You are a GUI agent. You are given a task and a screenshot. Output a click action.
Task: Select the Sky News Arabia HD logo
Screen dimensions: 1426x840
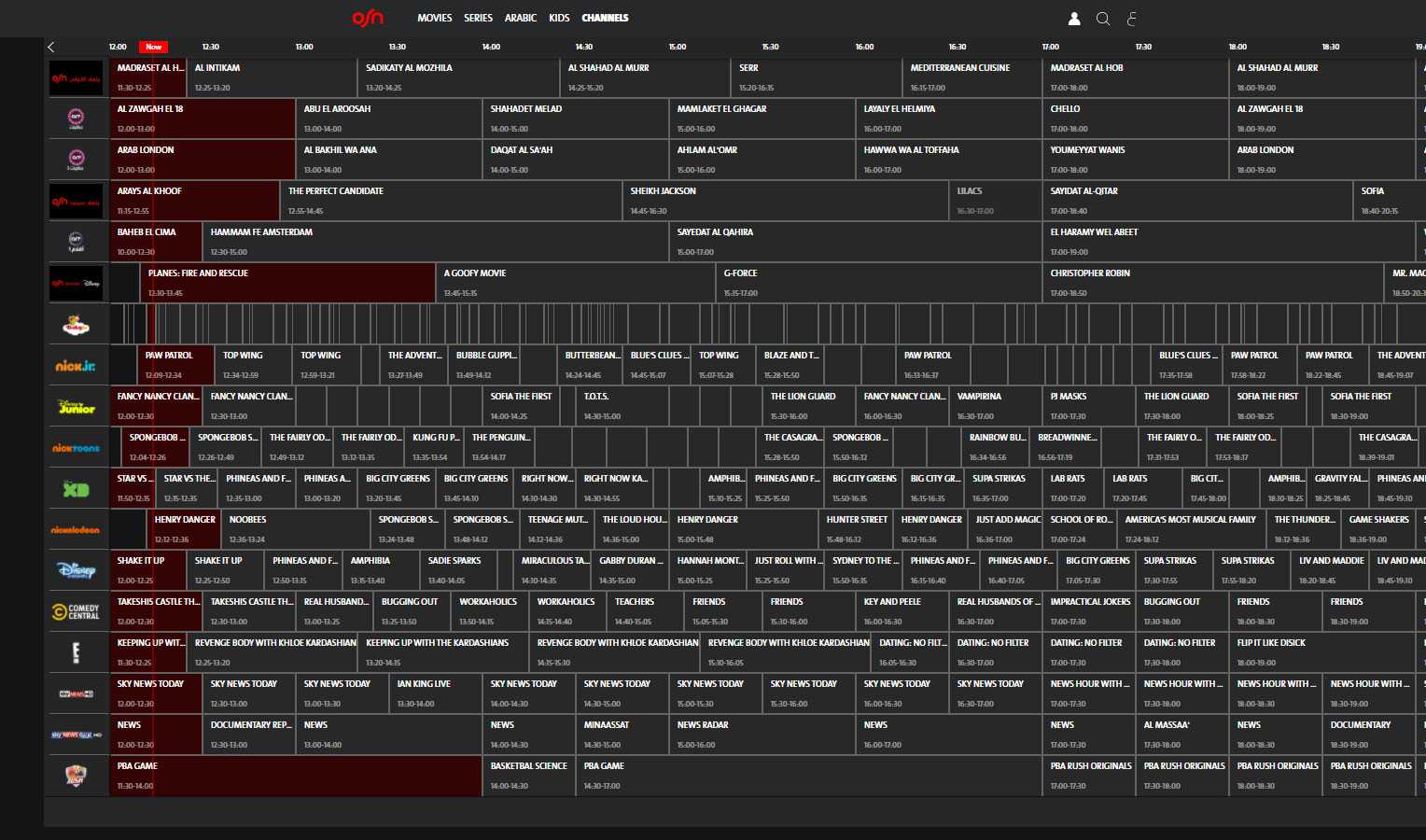pyautogui.click(x=77, y=735)
